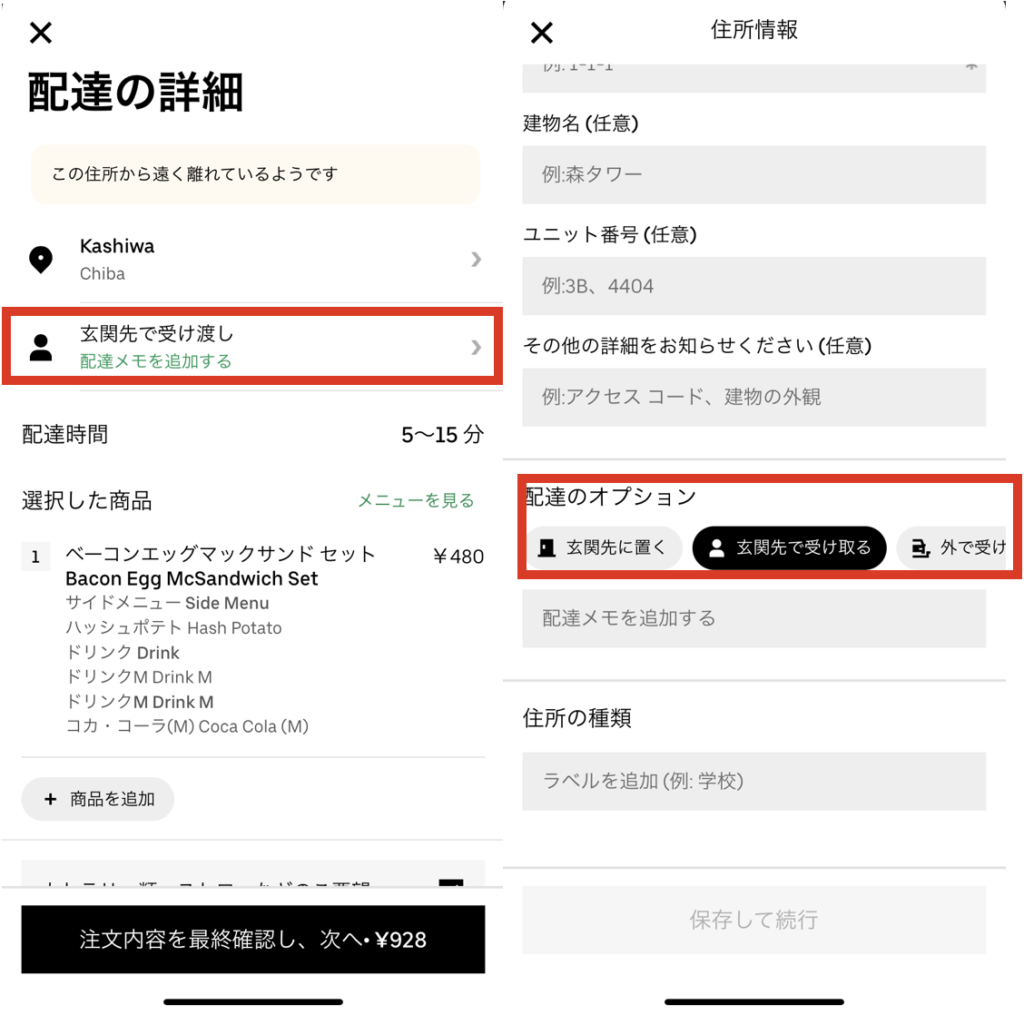Image resolution: width=1024 pixels, height=1015 pixels.
Task: Tap 保存して続行 button
Action: 754,919
